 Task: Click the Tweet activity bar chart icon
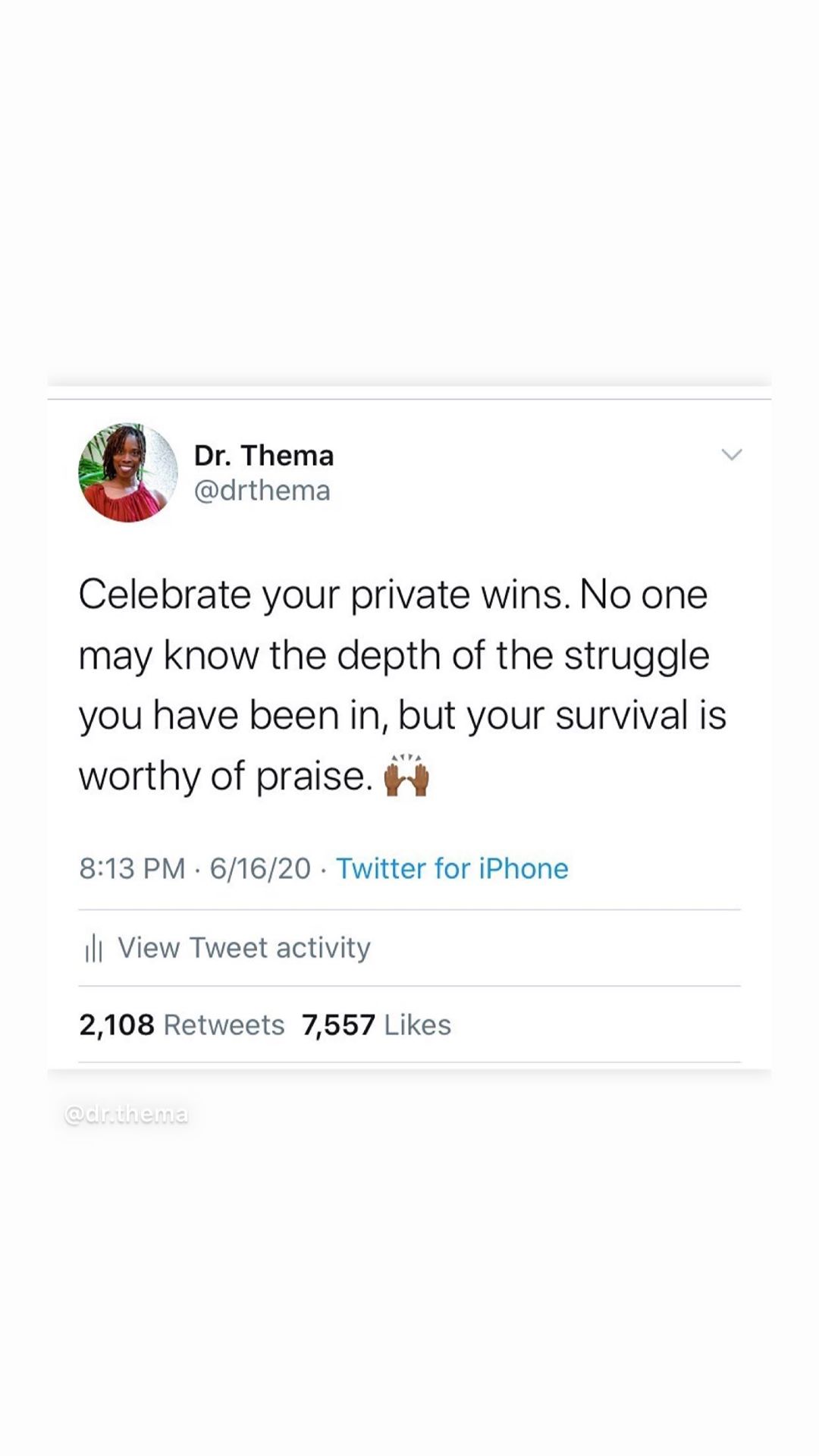93,948
